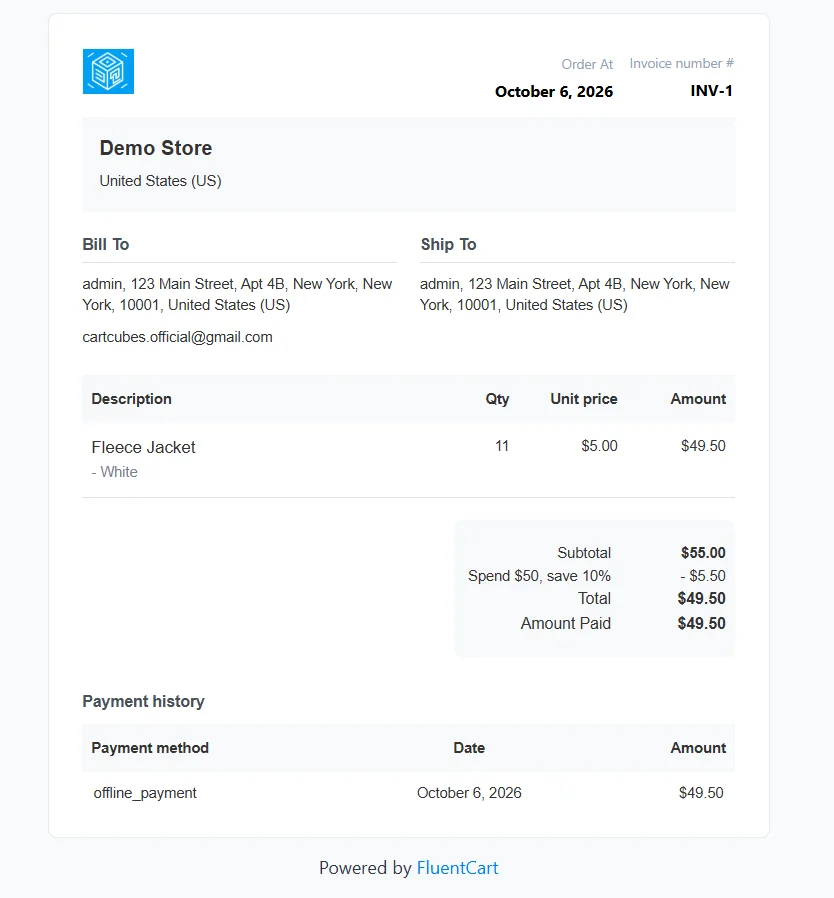Click the 'Ship To' heading
This screenshot has width=834, height=898.
[x=449, y=245]
